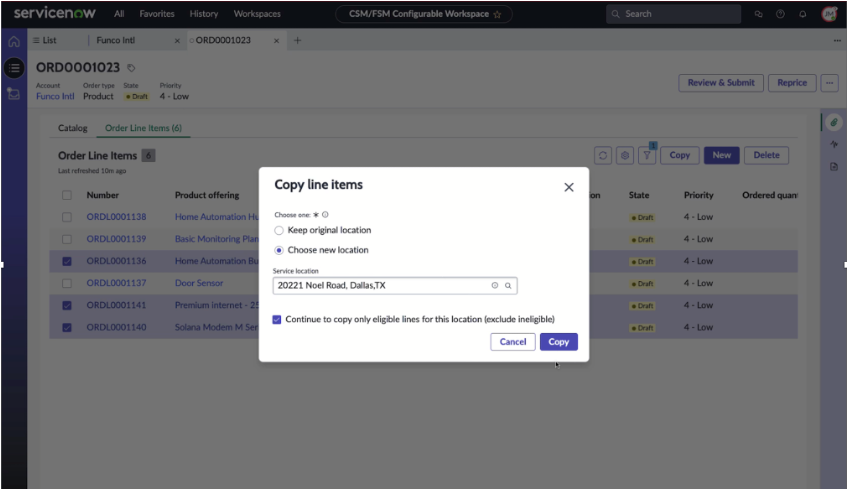Viewport: 848px width, 490px height.
Task: Click Review & Submit button
Action: [721, 83]
